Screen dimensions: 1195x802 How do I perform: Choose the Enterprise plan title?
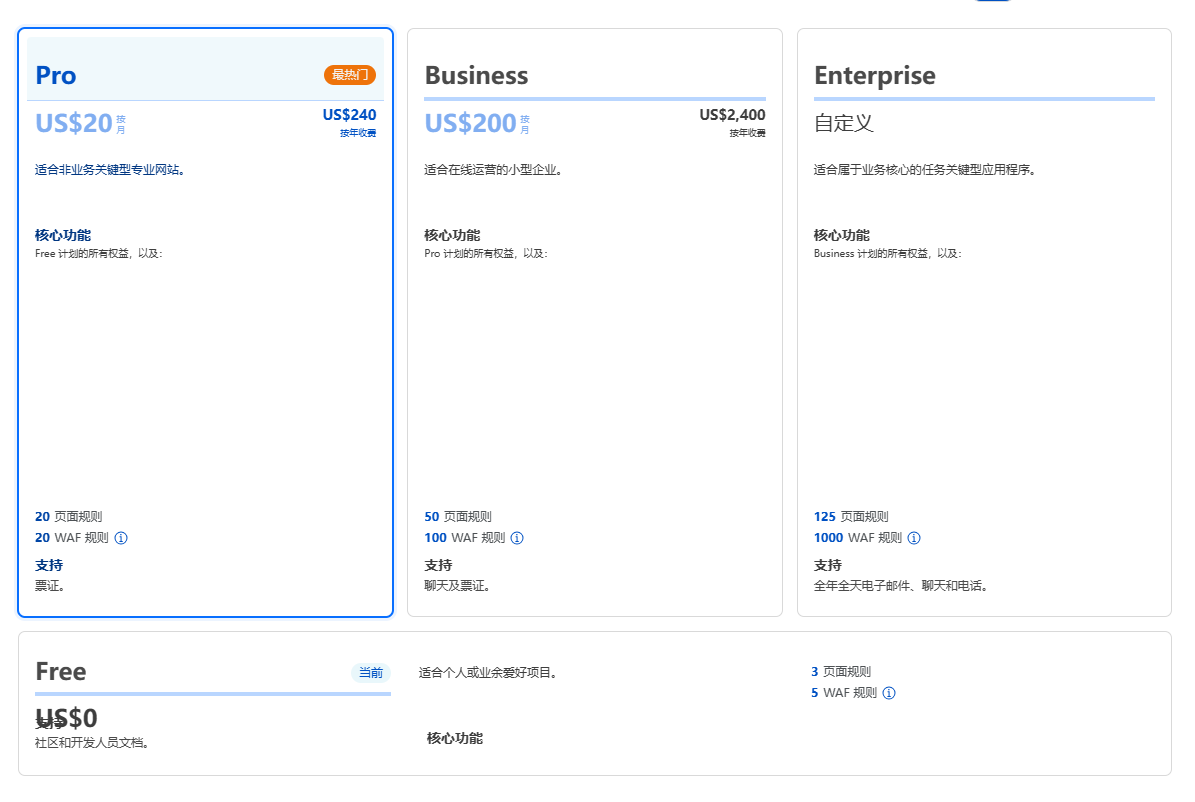tap(874, 76)
